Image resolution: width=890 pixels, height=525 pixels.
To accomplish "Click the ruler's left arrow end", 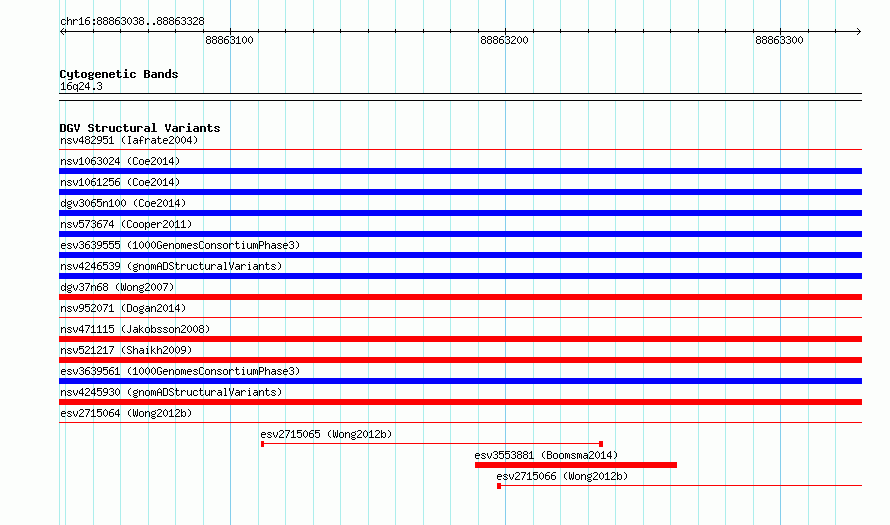I will pyautogui.click(x=62, y=31).
